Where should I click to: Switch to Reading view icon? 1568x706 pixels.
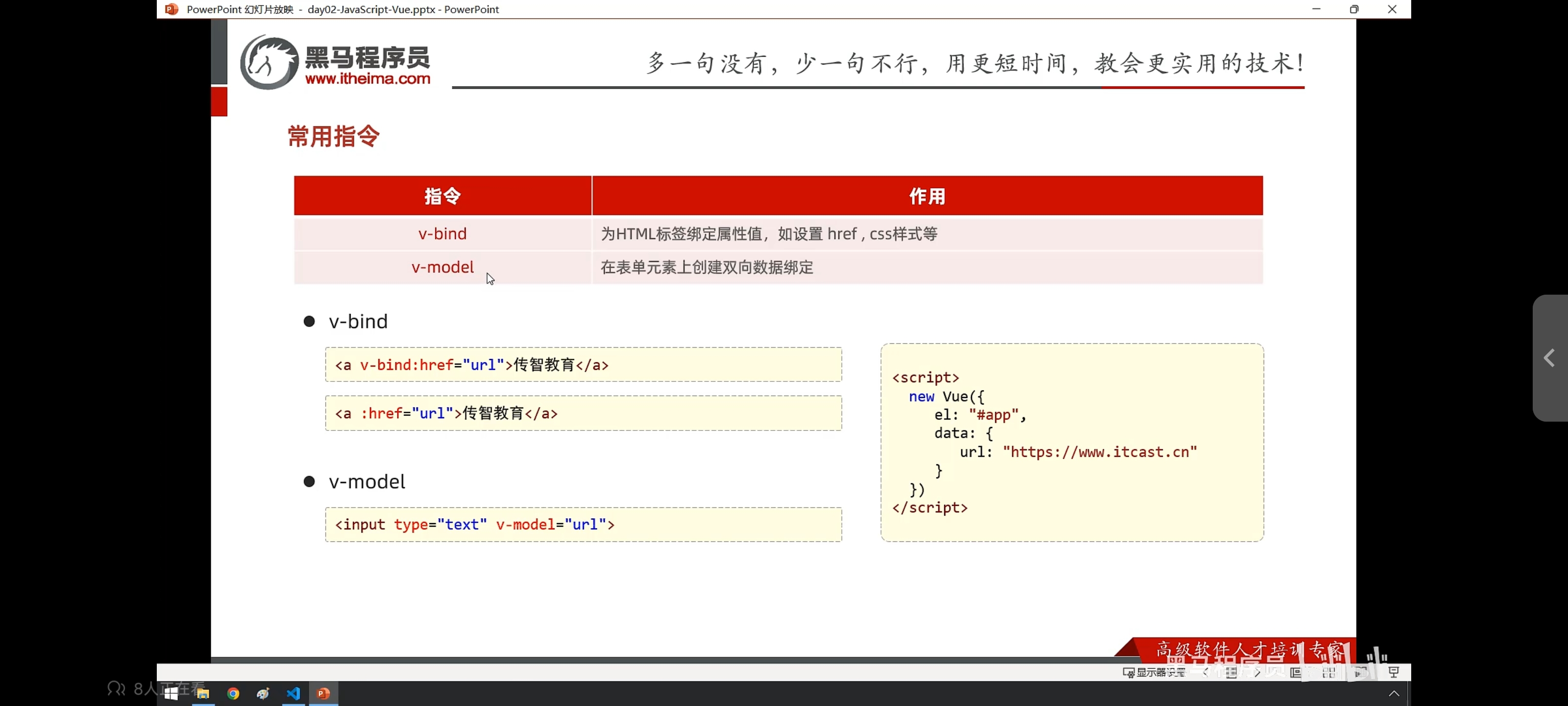(1361, 672)
